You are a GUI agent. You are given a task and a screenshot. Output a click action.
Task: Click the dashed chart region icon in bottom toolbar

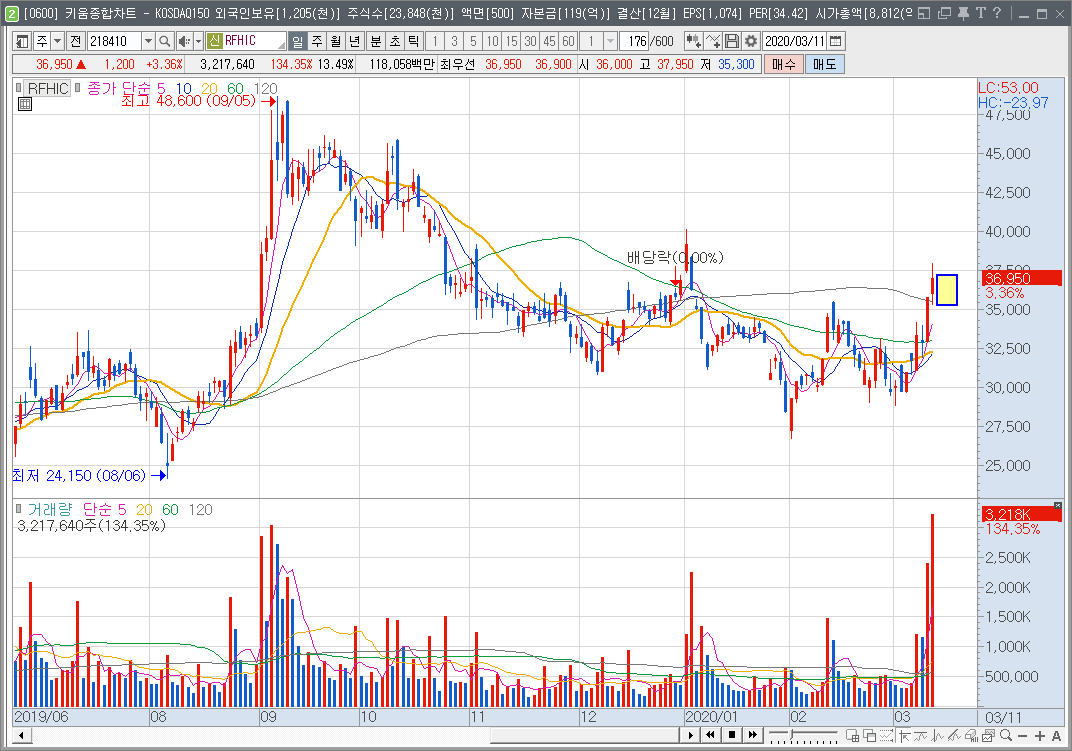pos(887,735)
